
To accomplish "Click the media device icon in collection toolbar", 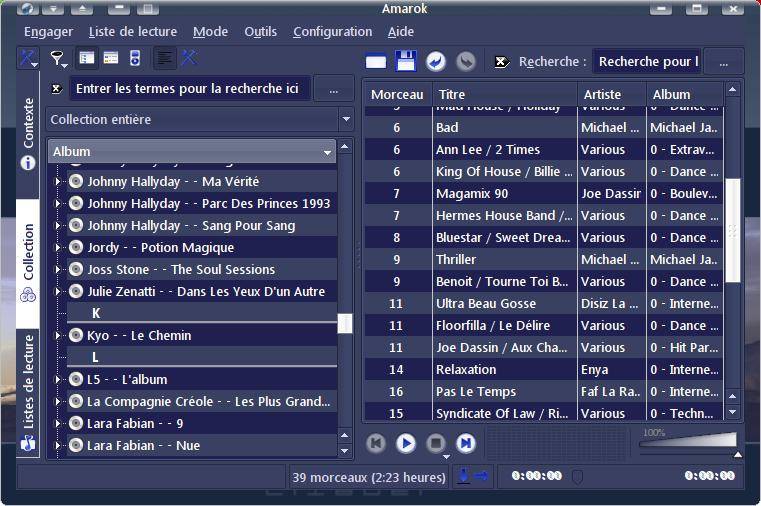I will (x=135, y=58).
